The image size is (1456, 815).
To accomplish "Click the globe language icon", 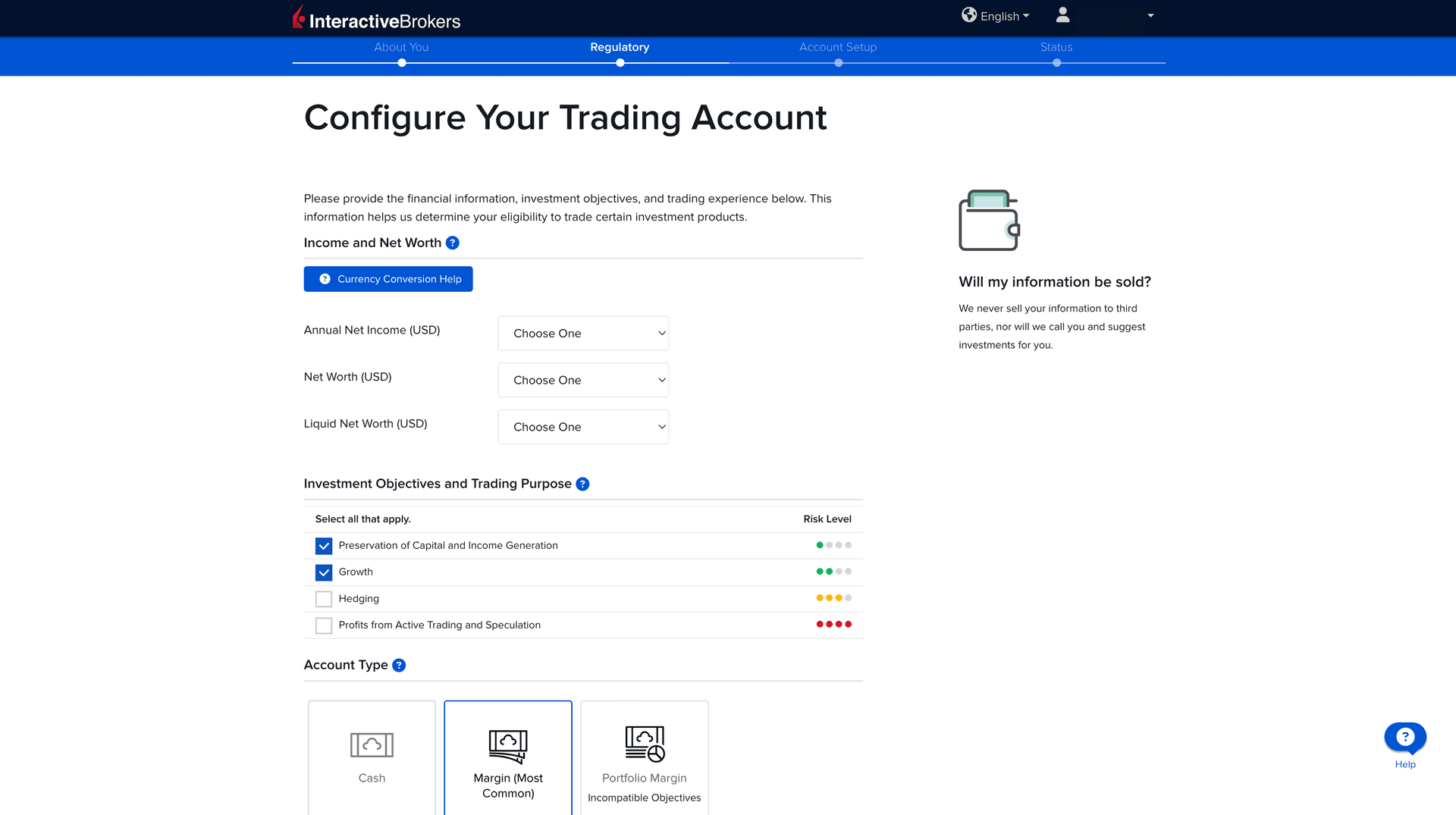I will click(969, 15).
